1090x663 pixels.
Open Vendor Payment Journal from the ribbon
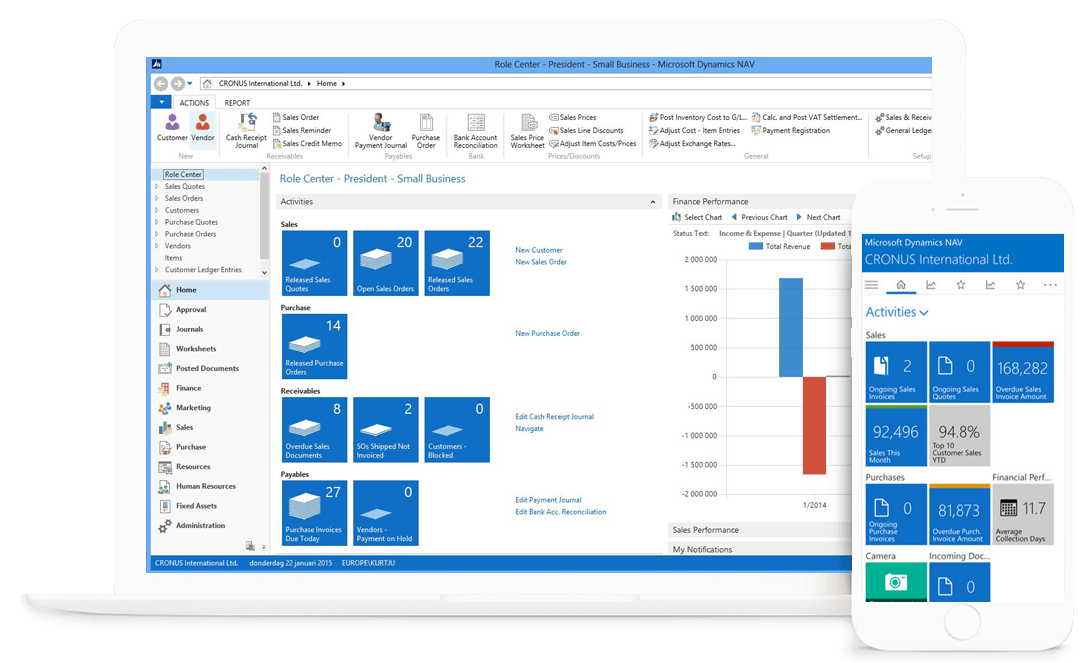381,131
